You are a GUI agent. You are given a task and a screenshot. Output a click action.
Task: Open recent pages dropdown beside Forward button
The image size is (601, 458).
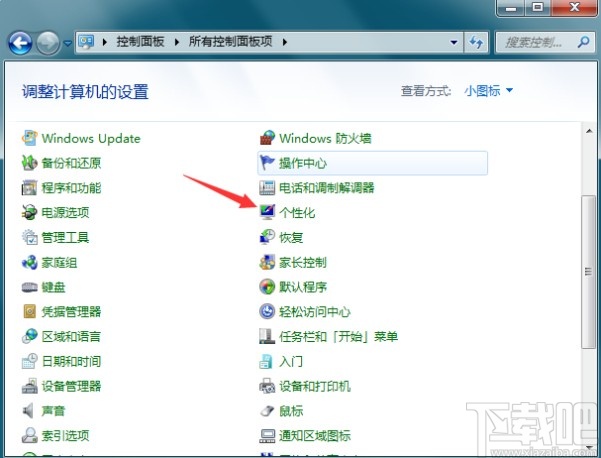pyautogui.click(x=68, y=43)
